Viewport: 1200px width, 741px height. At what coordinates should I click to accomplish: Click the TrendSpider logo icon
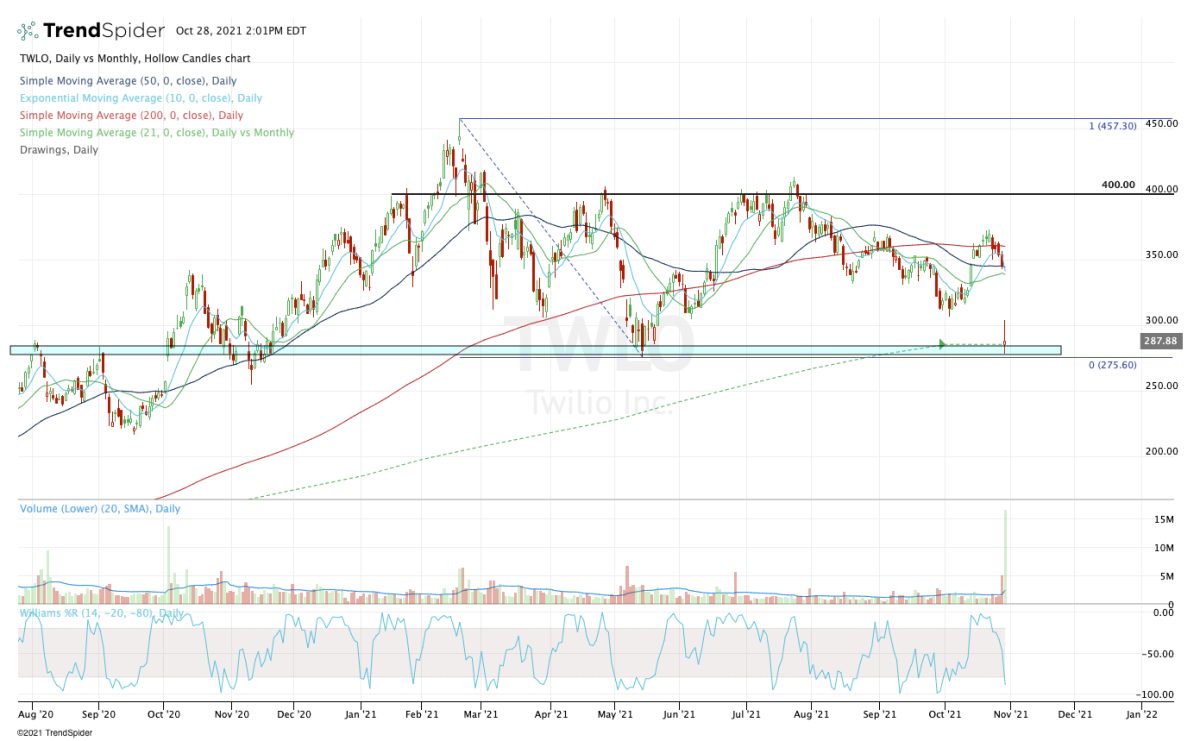[29, 31]
